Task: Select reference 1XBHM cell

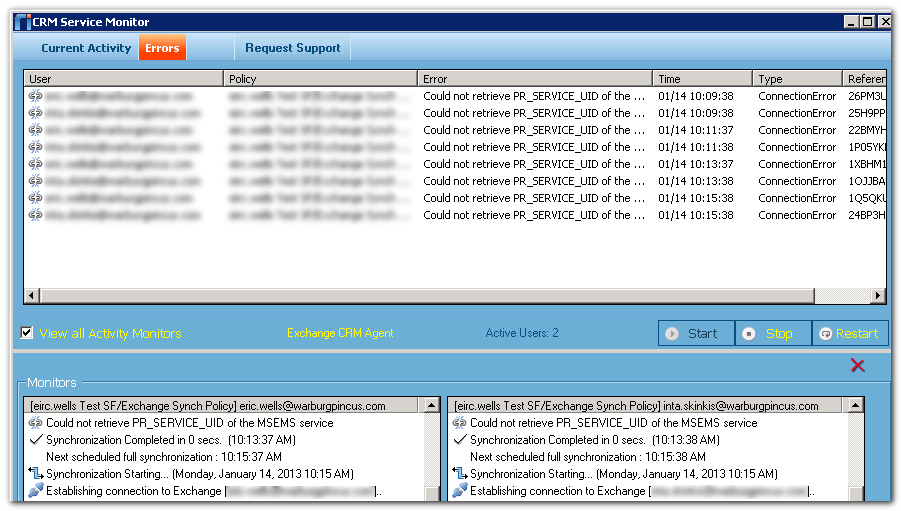Action: point(867,164)
